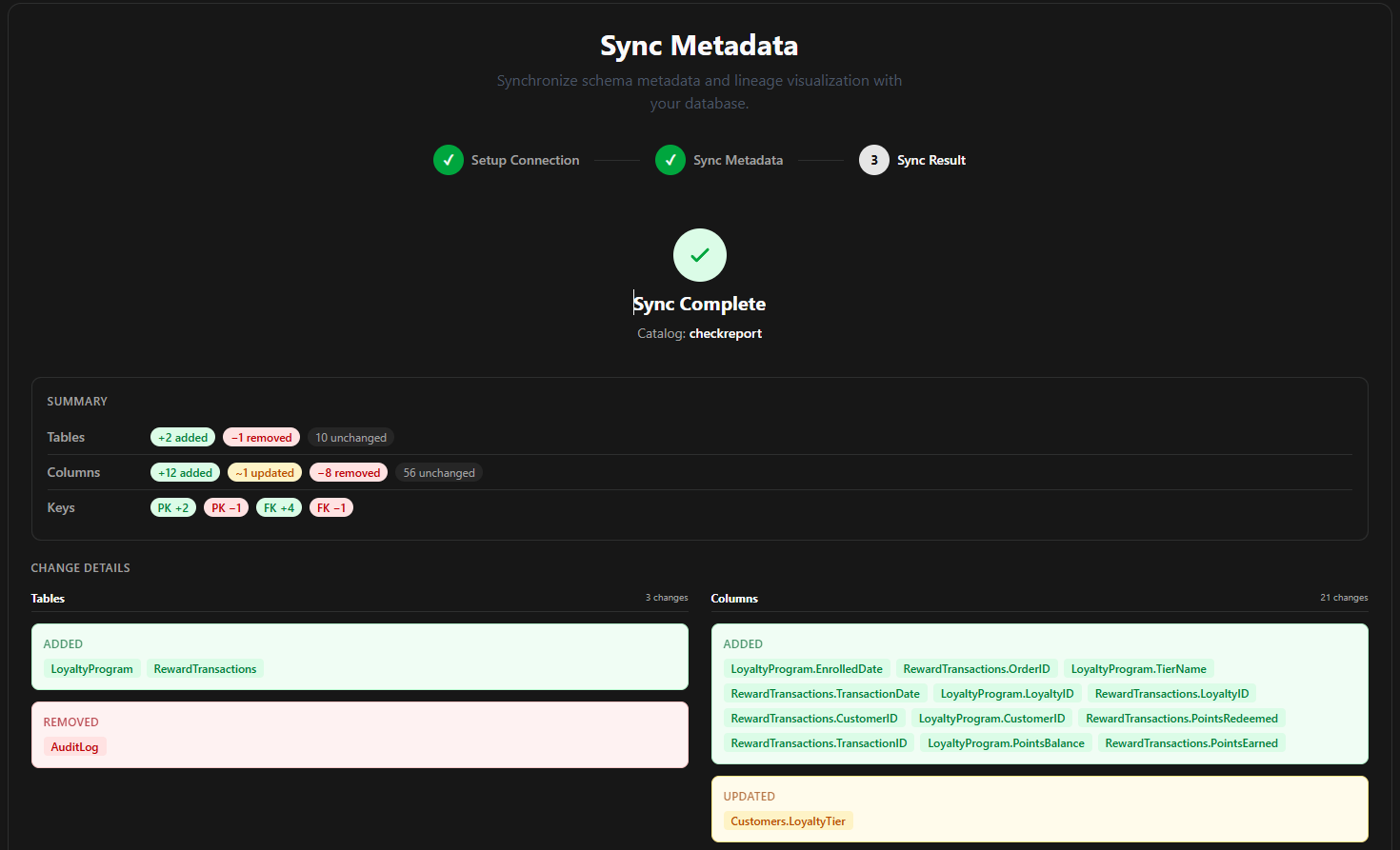Click the '~1 updated' columns badge
Viewport: 1400px width, 850px height.
(265, 472)
